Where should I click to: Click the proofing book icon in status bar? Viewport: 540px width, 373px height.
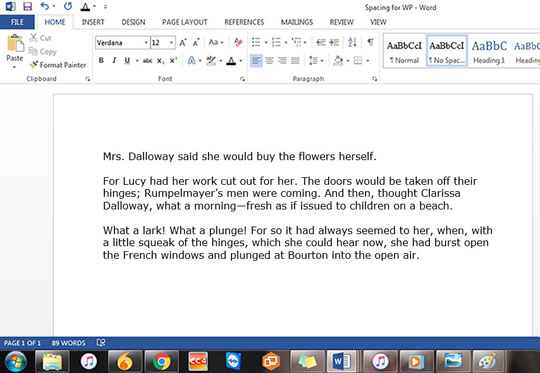pos(101,343)
